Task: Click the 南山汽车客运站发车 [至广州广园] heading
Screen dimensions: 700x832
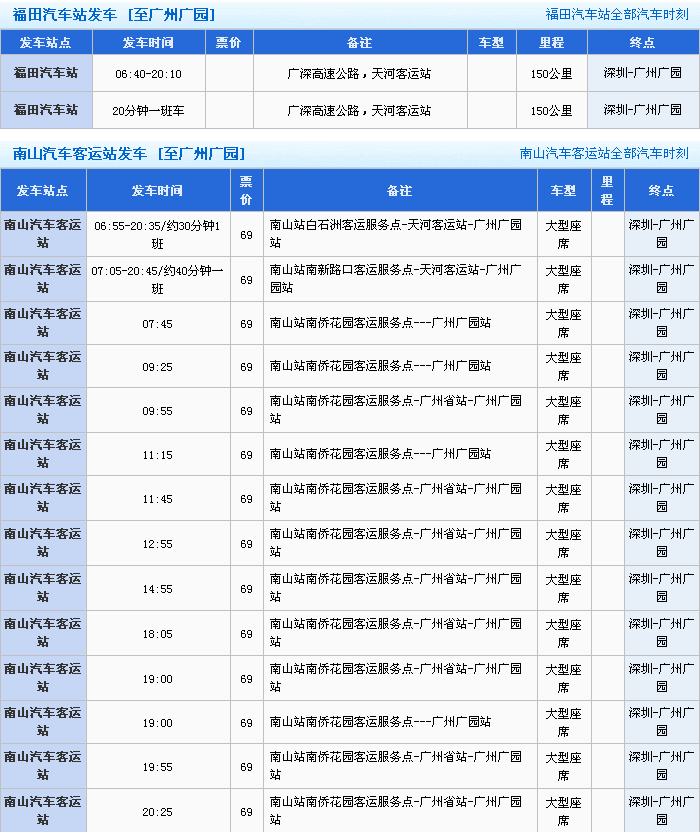Action: click(x=129, y=154)
